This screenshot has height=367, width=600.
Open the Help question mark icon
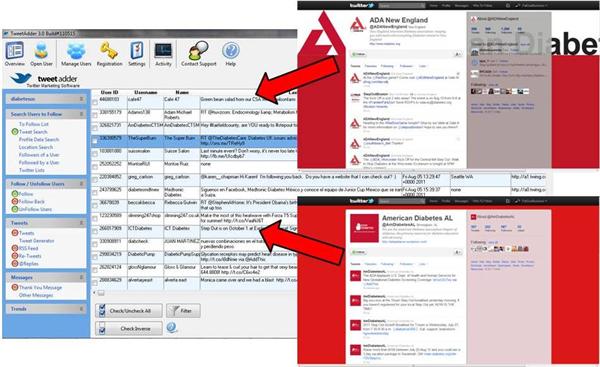click(x=230, y=54)
